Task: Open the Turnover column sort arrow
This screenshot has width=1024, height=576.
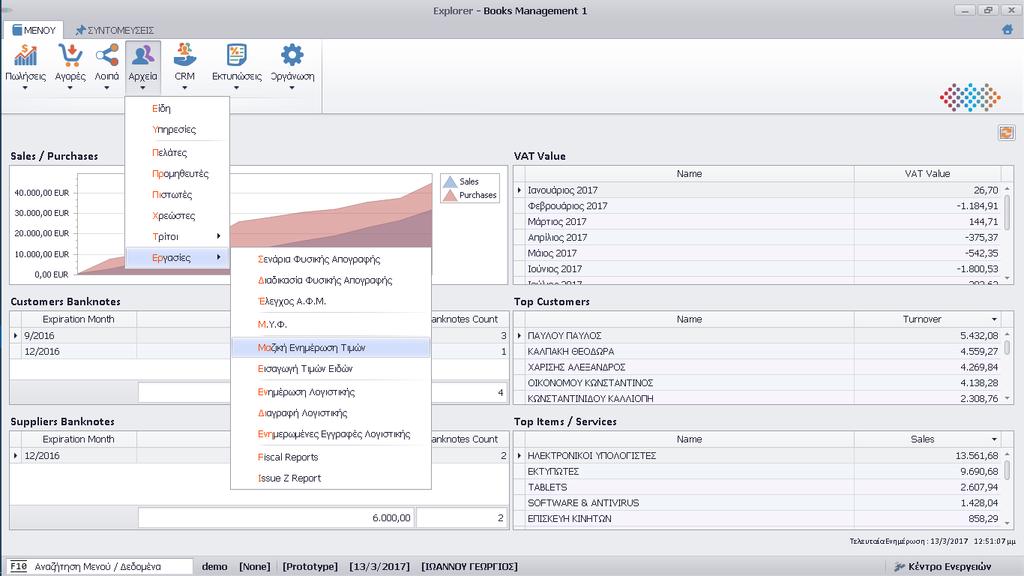Action: click(x=994, y=319)
